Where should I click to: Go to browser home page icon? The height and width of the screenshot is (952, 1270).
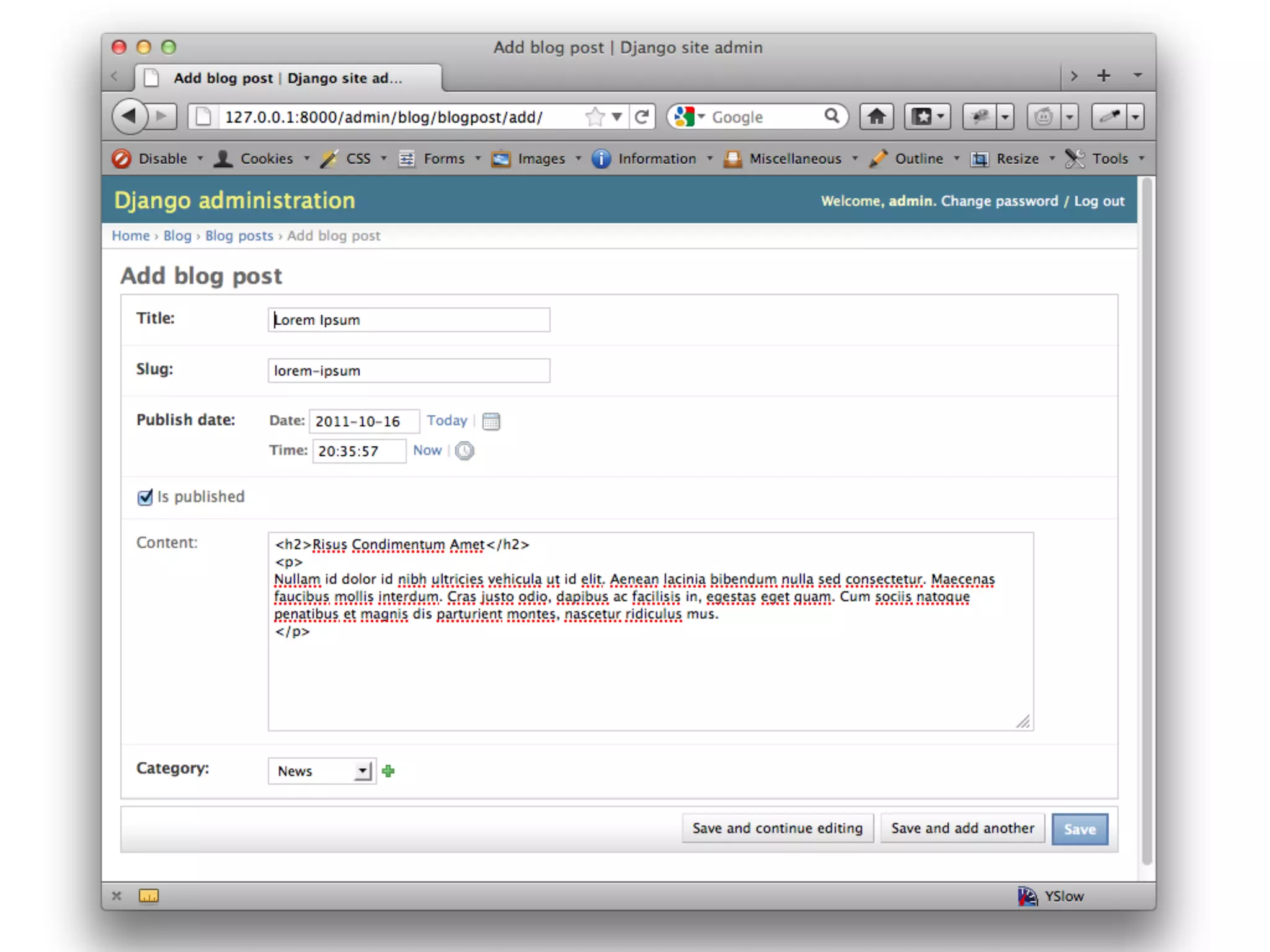tap(876, 117)
